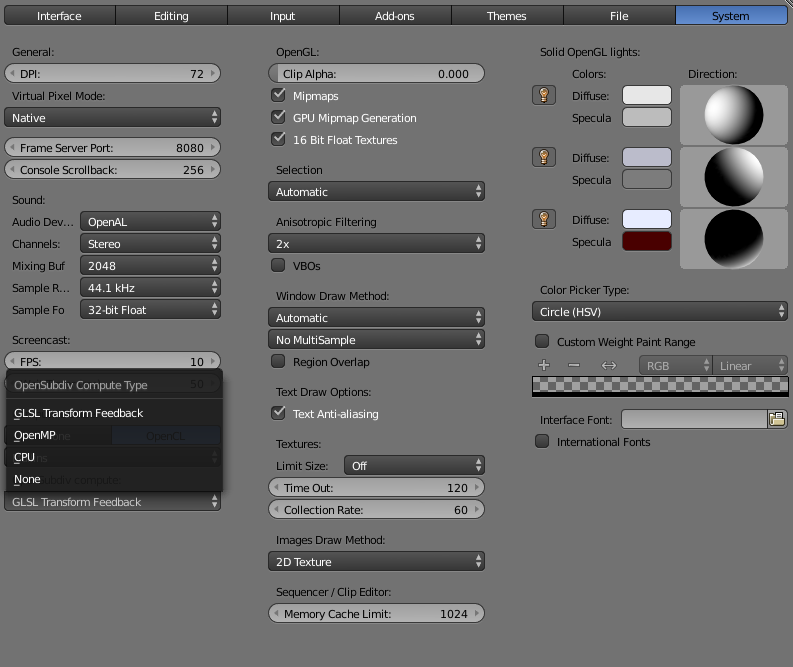The height and width of the screenshot is (667, 793).
Task: Increase the Time Out value with the right arrow
Action: (x=477, y=487)
